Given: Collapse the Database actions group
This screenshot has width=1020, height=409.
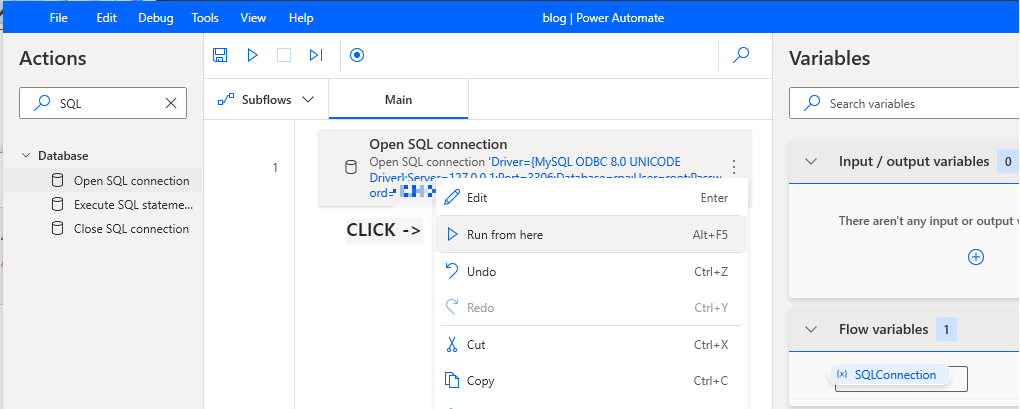Looking at the screenshot, I should tap(26, 156).
